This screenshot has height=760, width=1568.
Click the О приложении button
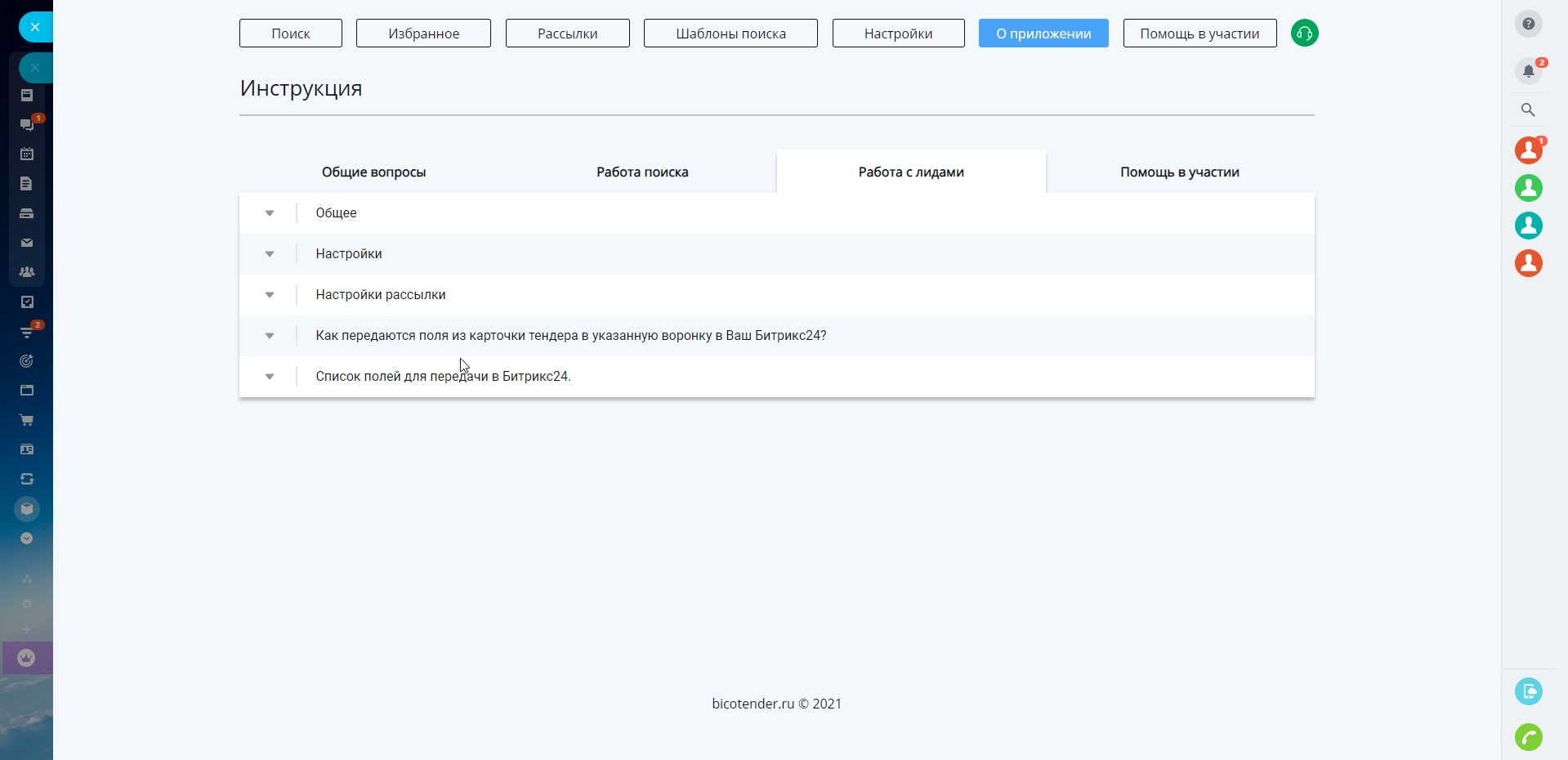1043,34
